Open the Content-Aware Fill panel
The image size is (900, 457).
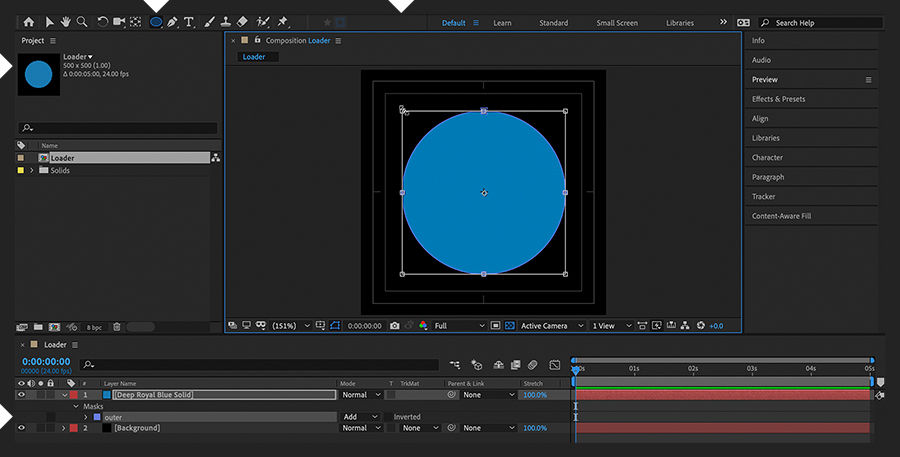pos(781,216)
